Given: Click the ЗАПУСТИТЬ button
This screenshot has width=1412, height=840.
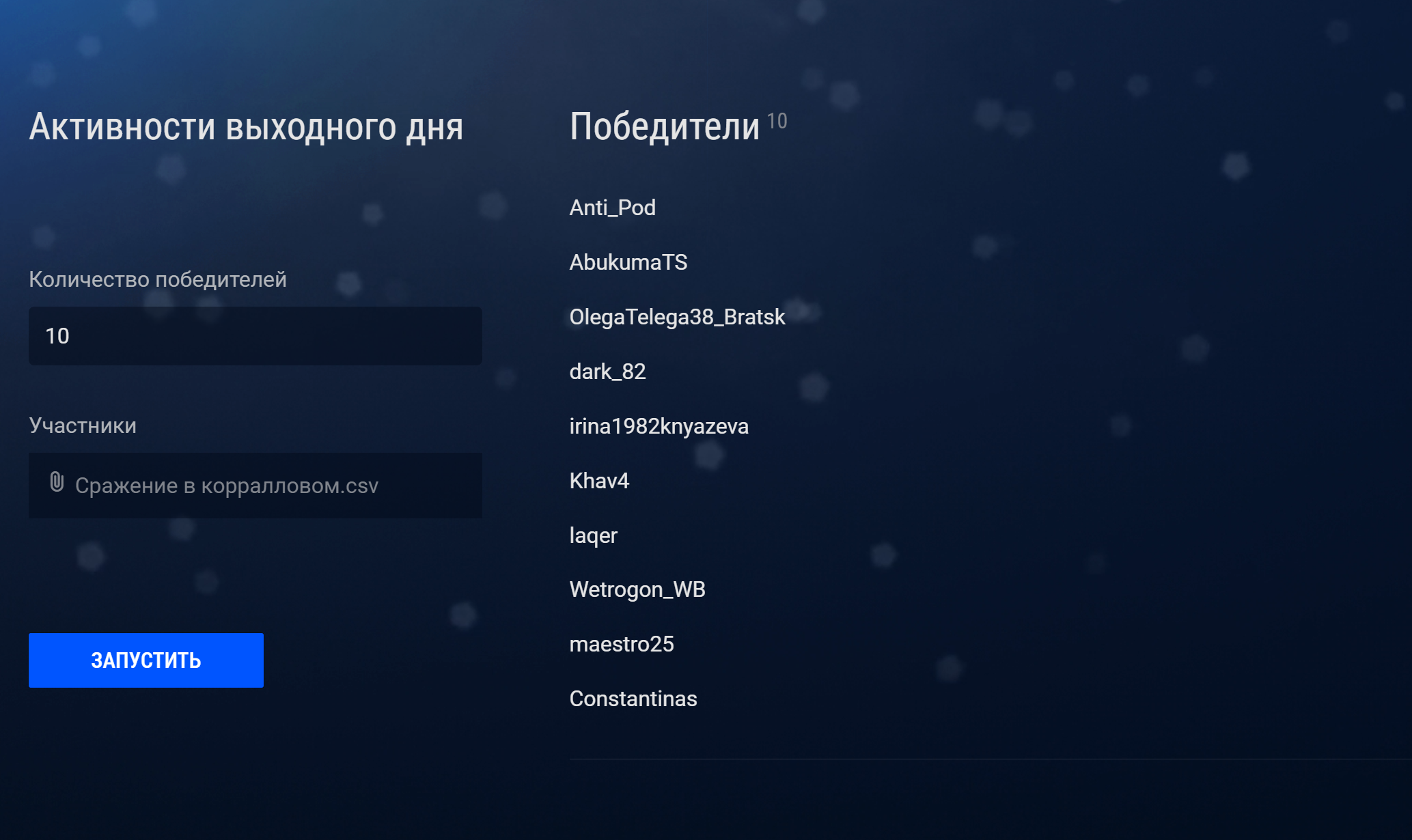Looking at the screenshot, I should tap(146, 660).
